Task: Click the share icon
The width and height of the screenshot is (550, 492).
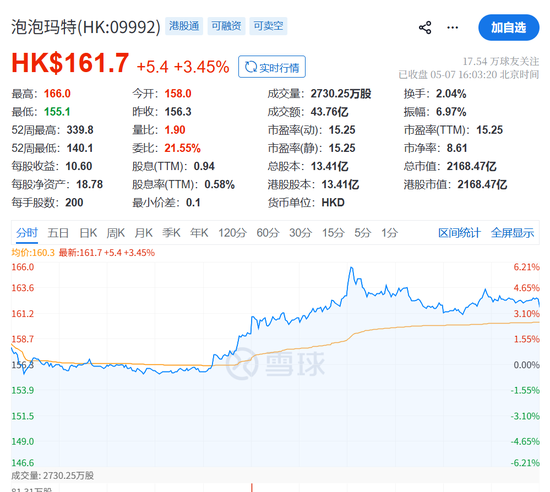Action: [425, 28]
